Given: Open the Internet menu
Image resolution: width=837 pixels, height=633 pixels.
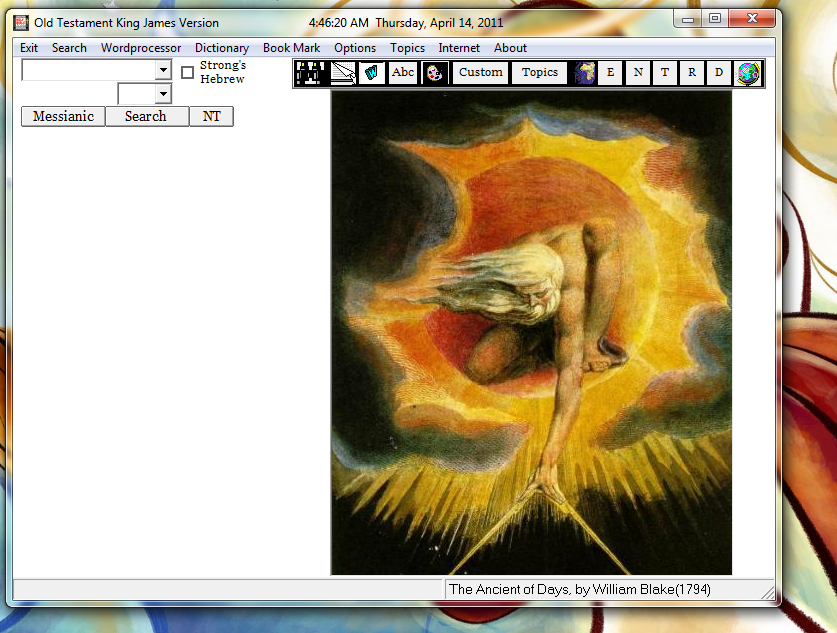Looking at the screenshot, I should [459, 48].
